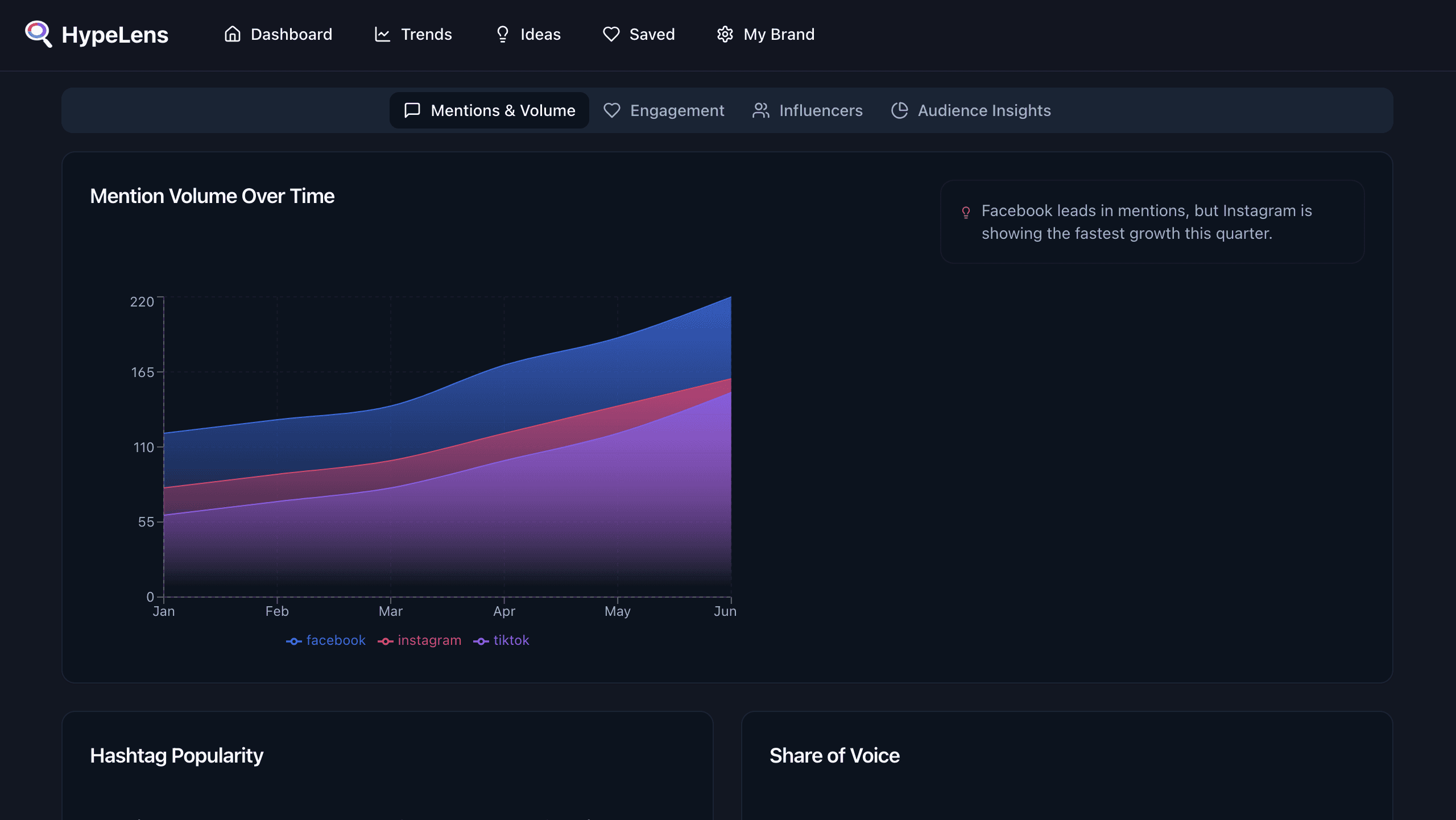Viewport: 1456px width, 820px height.
Task: Toggle the tiktok series legend label
Action: point(511,640)
